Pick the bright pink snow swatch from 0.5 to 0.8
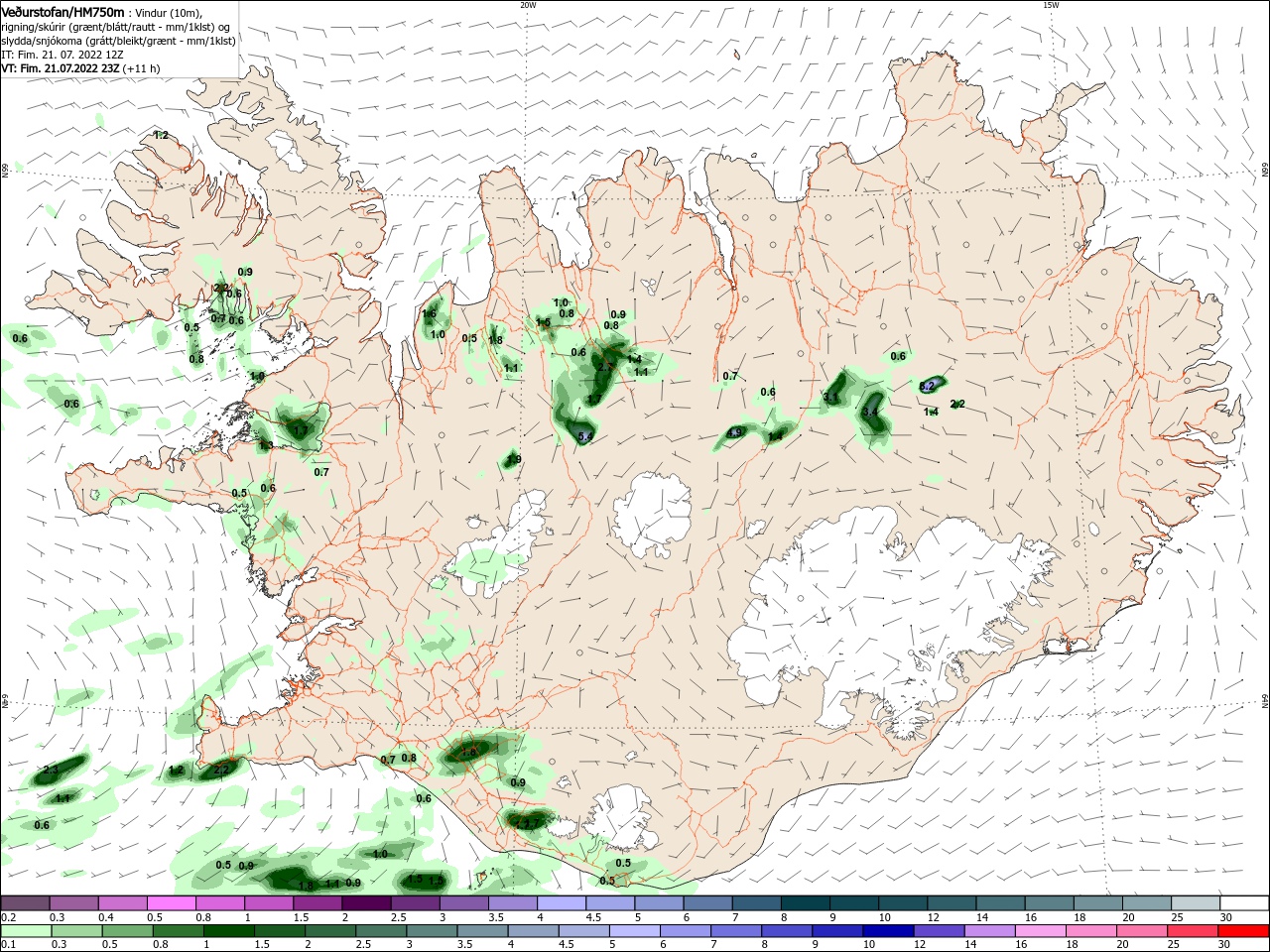Viewport: 1270px width, 952px height. tap(171, 903)
